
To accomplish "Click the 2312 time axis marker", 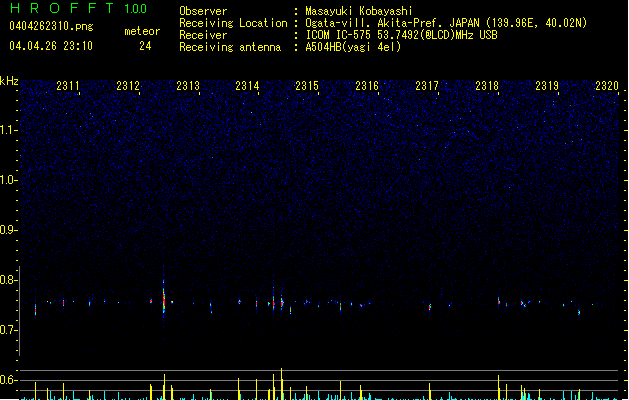I will pyautogui.click(x=128, y=86).
